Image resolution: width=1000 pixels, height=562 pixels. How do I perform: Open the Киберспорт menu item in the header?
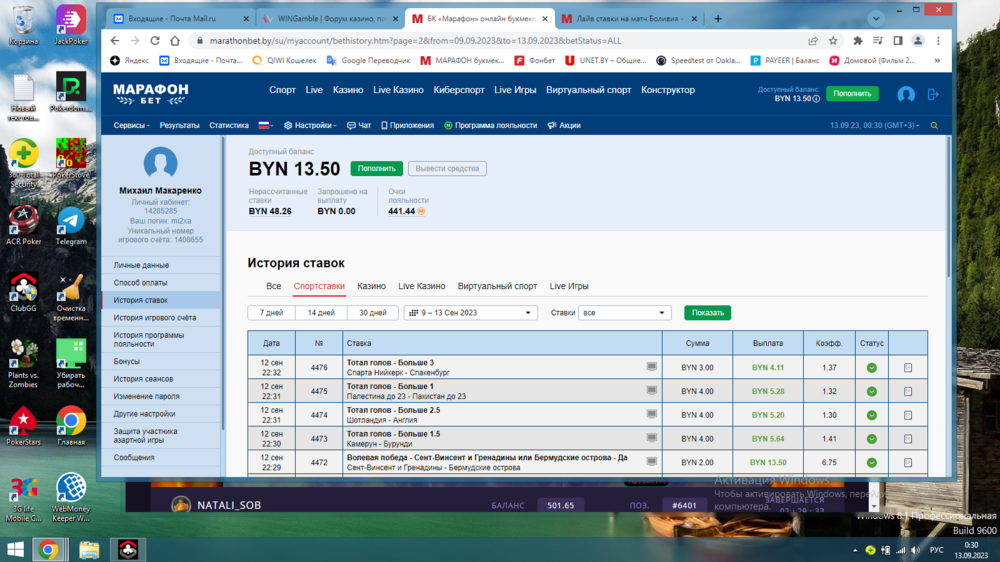click(x=459, y=90)
